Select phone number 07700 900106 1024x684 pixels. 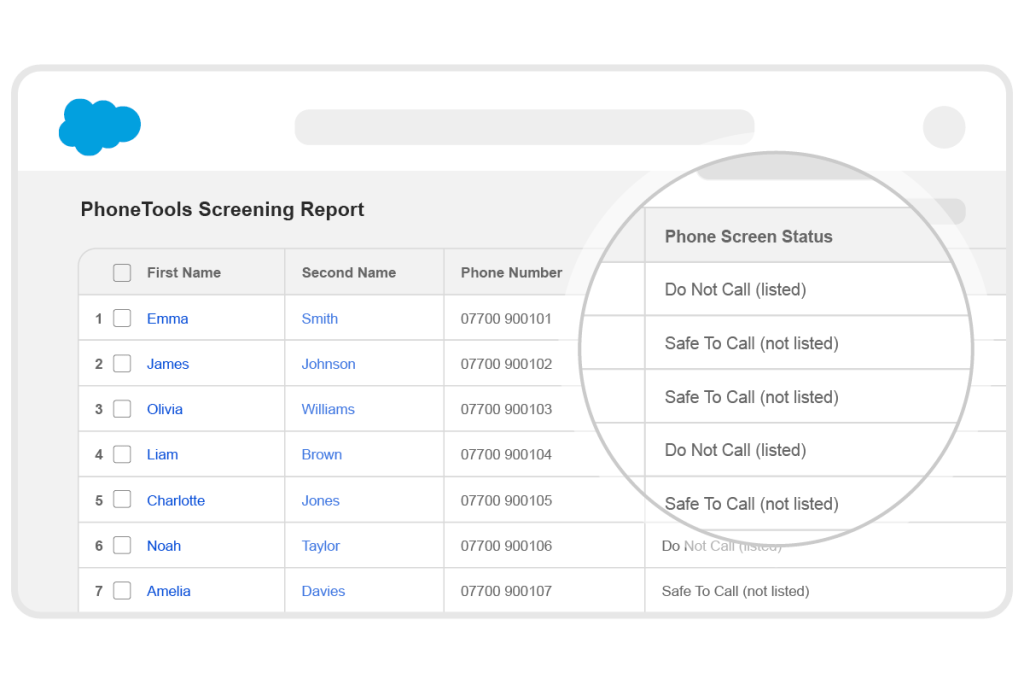point(506,546)
